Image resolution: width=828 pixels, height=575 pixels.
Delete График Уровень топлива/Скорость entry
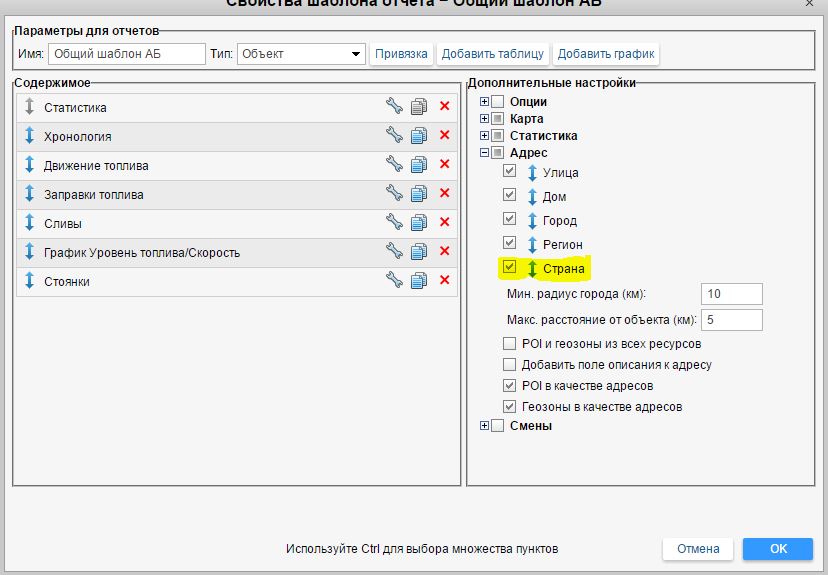point(444,252)
